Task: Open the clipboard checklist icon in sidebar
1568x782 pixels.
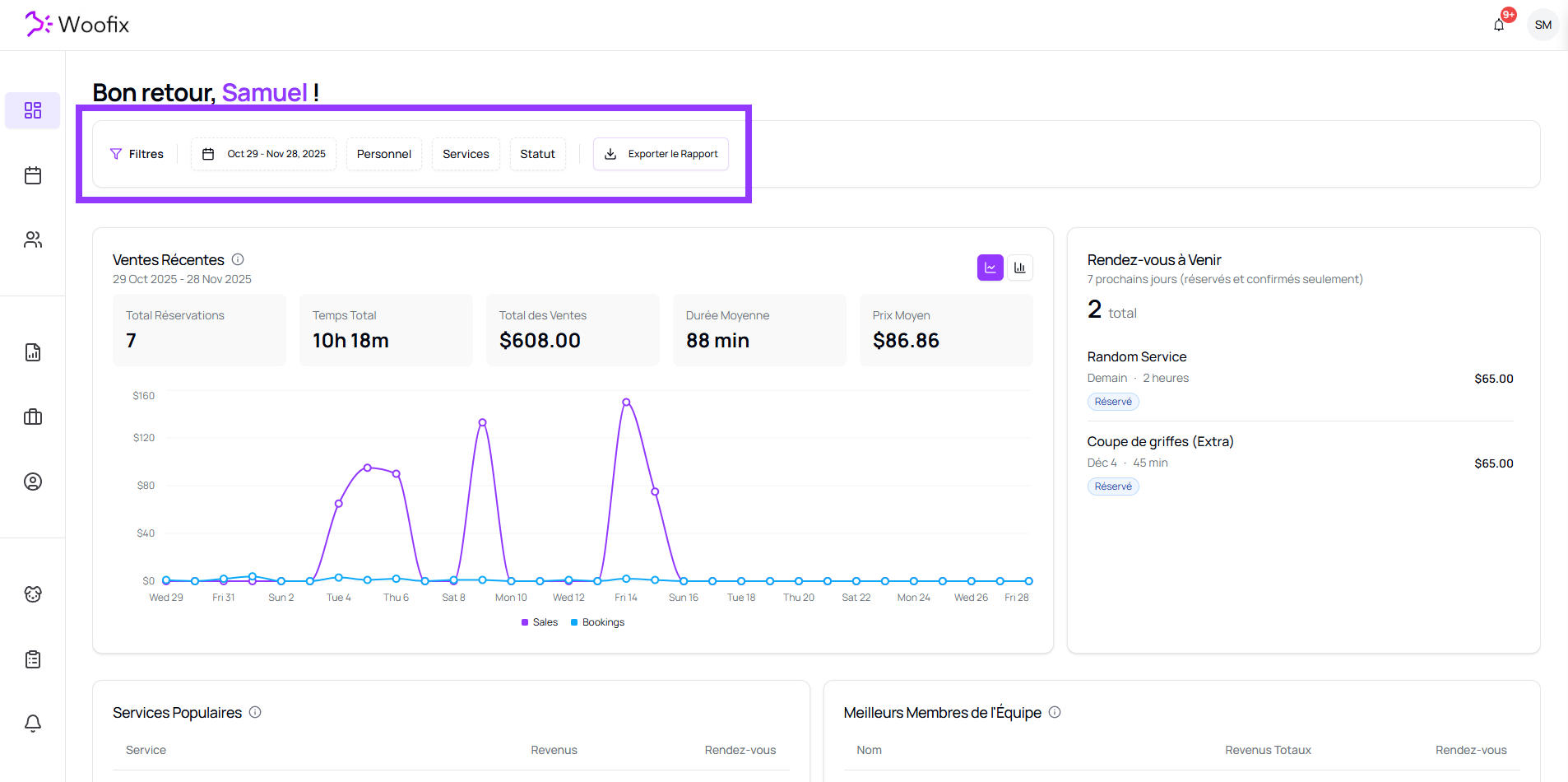Action: pos(33,659)
